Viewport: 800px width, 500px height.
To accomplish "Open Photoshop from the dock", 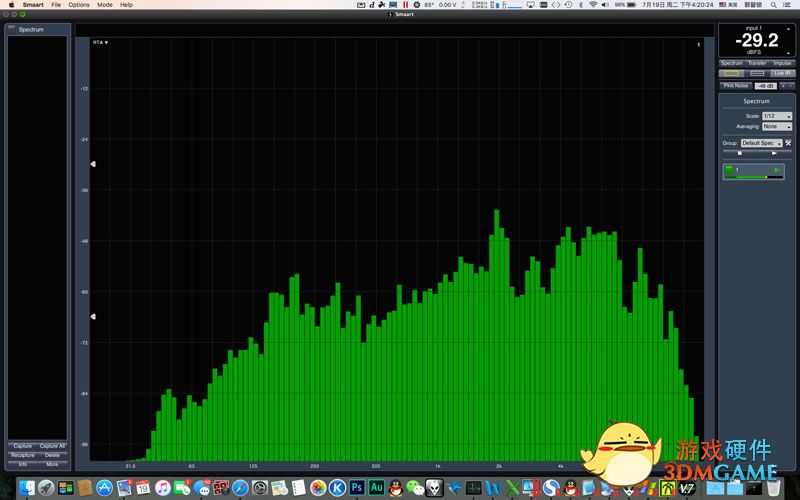I will pyautogui.click(x=355, y=488).
